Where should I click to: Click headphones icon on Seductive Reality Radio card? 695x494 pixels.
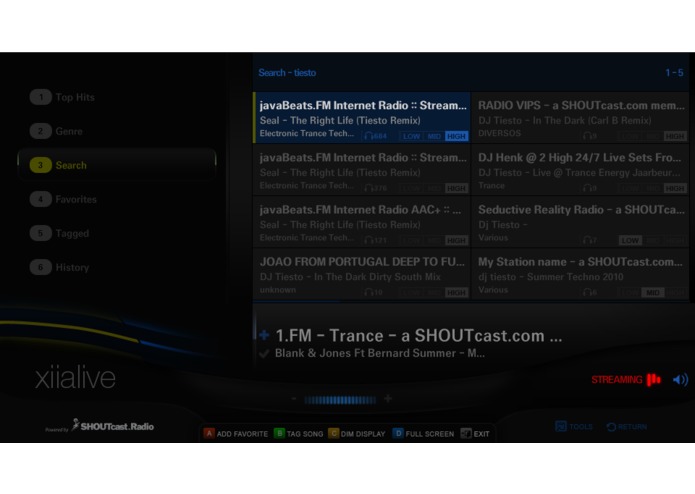tap(587, 240)
